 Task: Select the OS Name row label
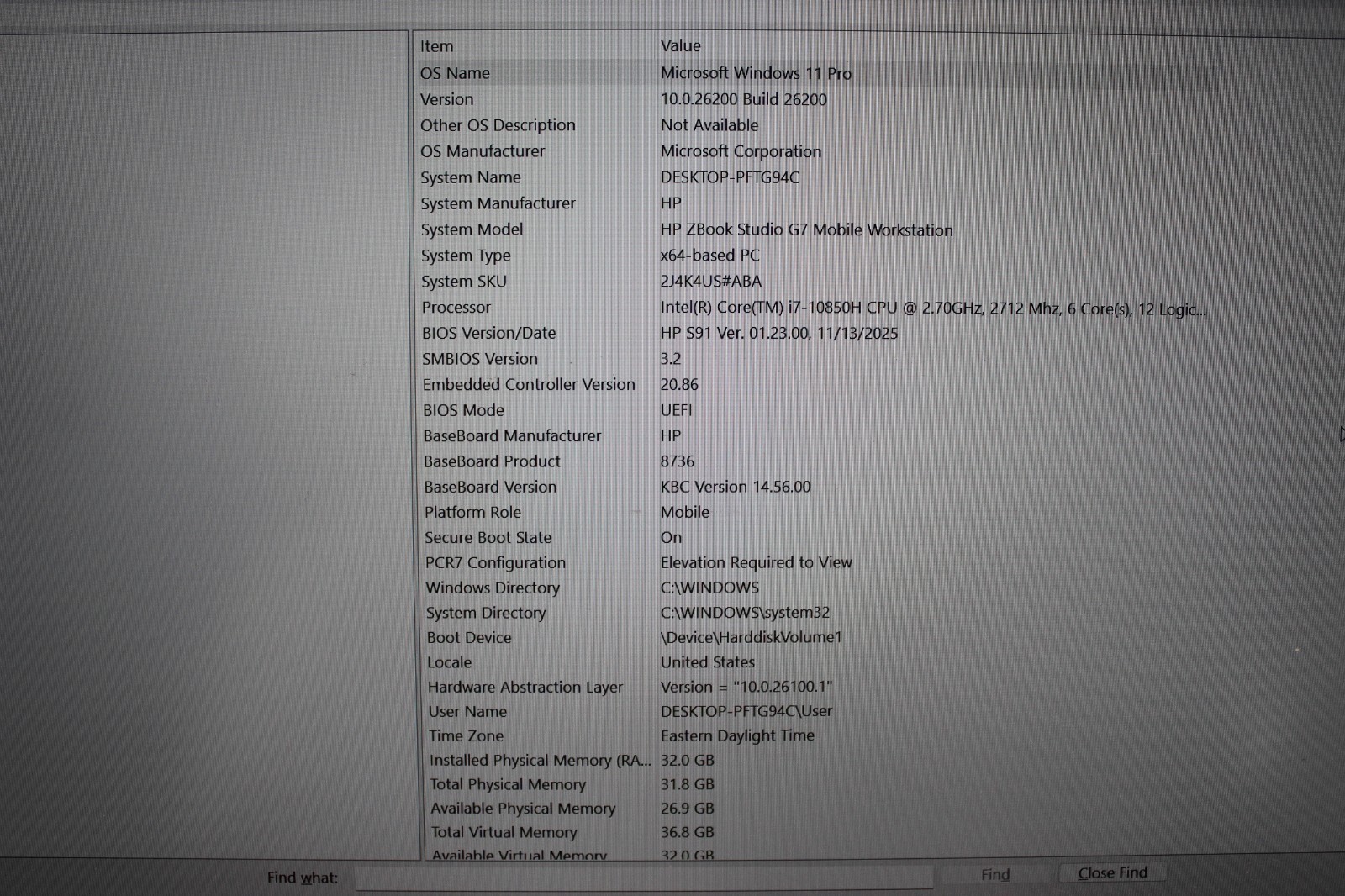455,73
